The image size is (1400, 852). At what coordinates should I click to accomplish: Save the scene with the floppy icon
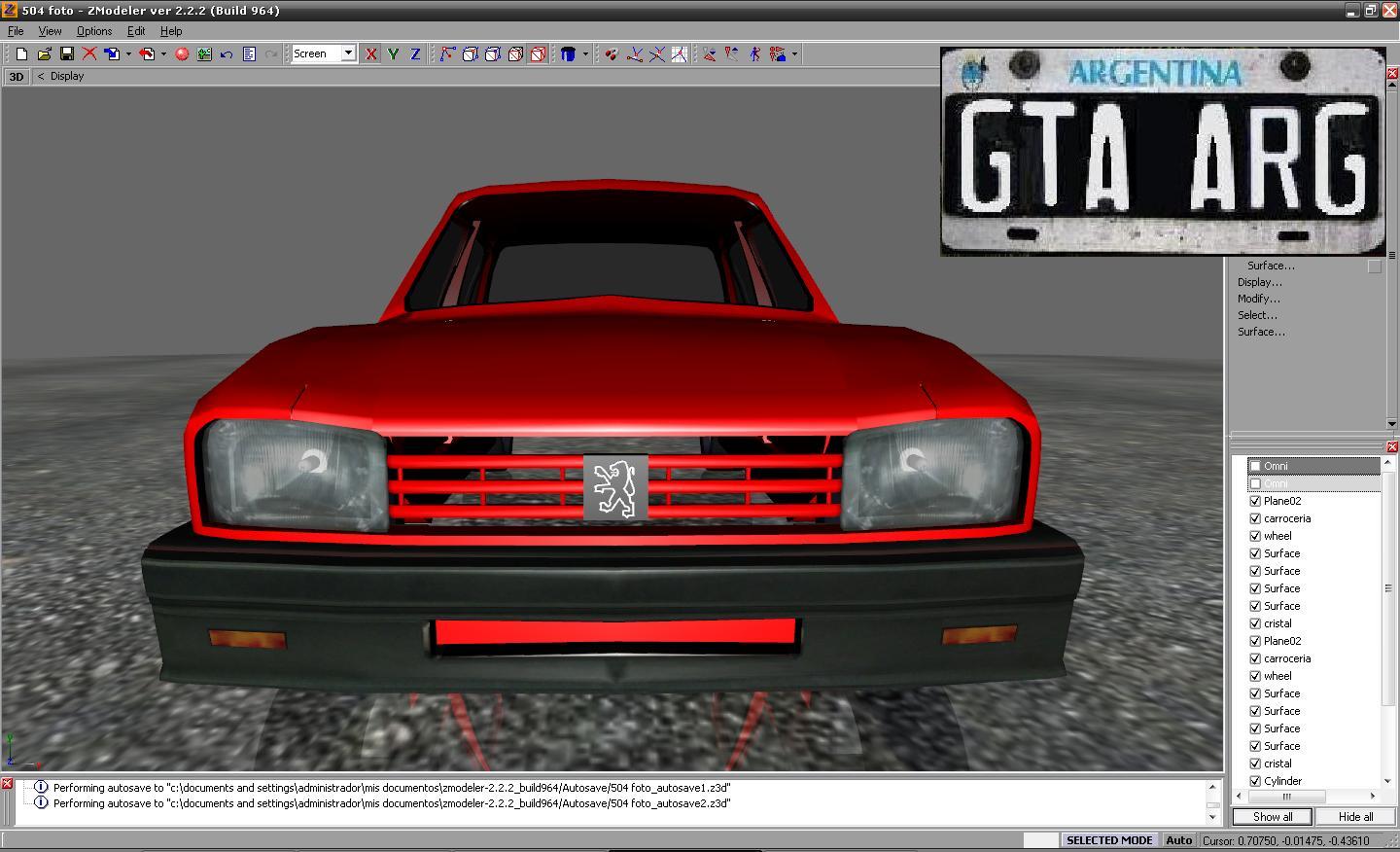pos(67,54)
